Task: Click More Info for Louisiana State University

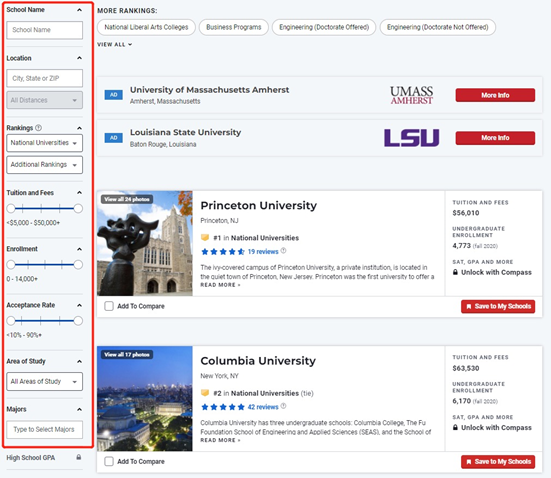Action: pyautogui.click(x=495, y=138)
